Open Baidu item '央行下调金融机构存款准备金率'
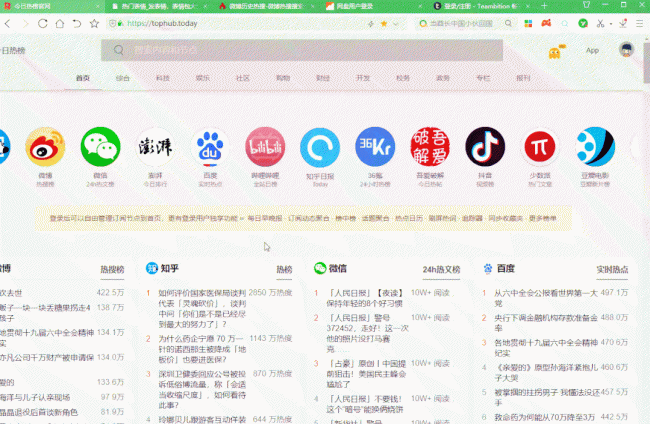Screen dimensions: 650x424 (546, 323)
